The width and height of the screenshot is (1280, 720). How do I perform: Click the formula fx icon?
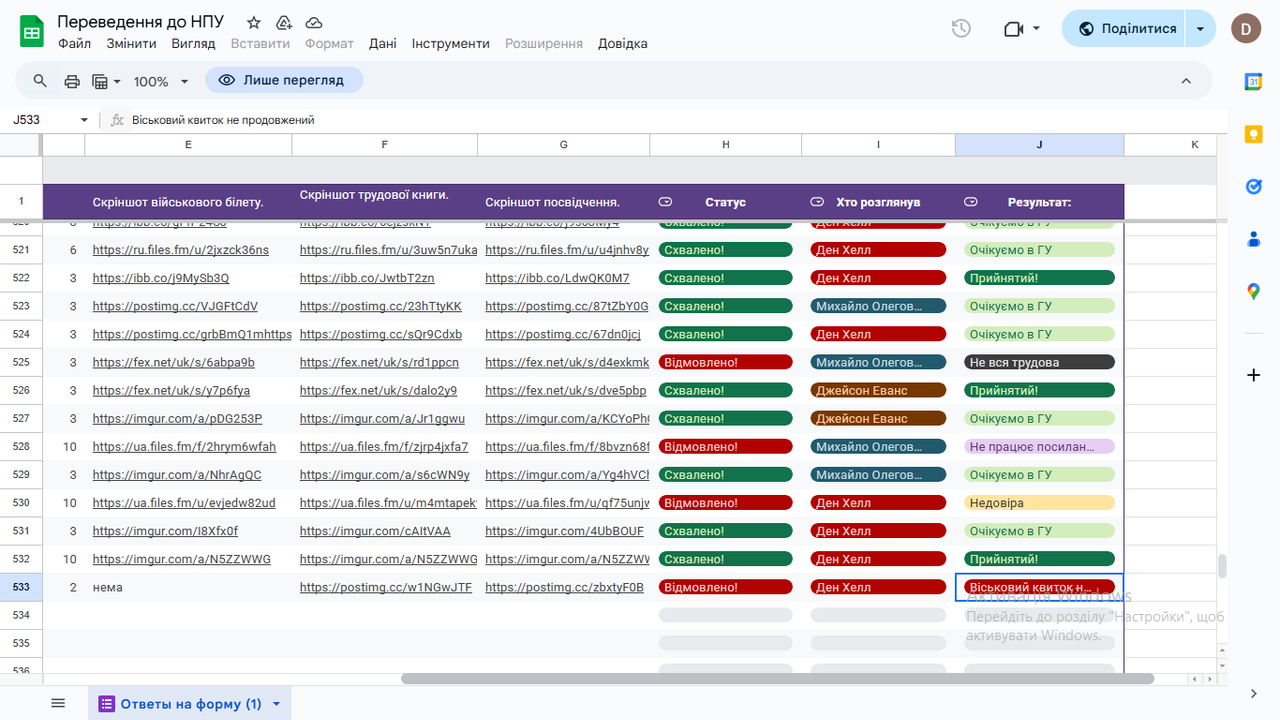[117, 120]
